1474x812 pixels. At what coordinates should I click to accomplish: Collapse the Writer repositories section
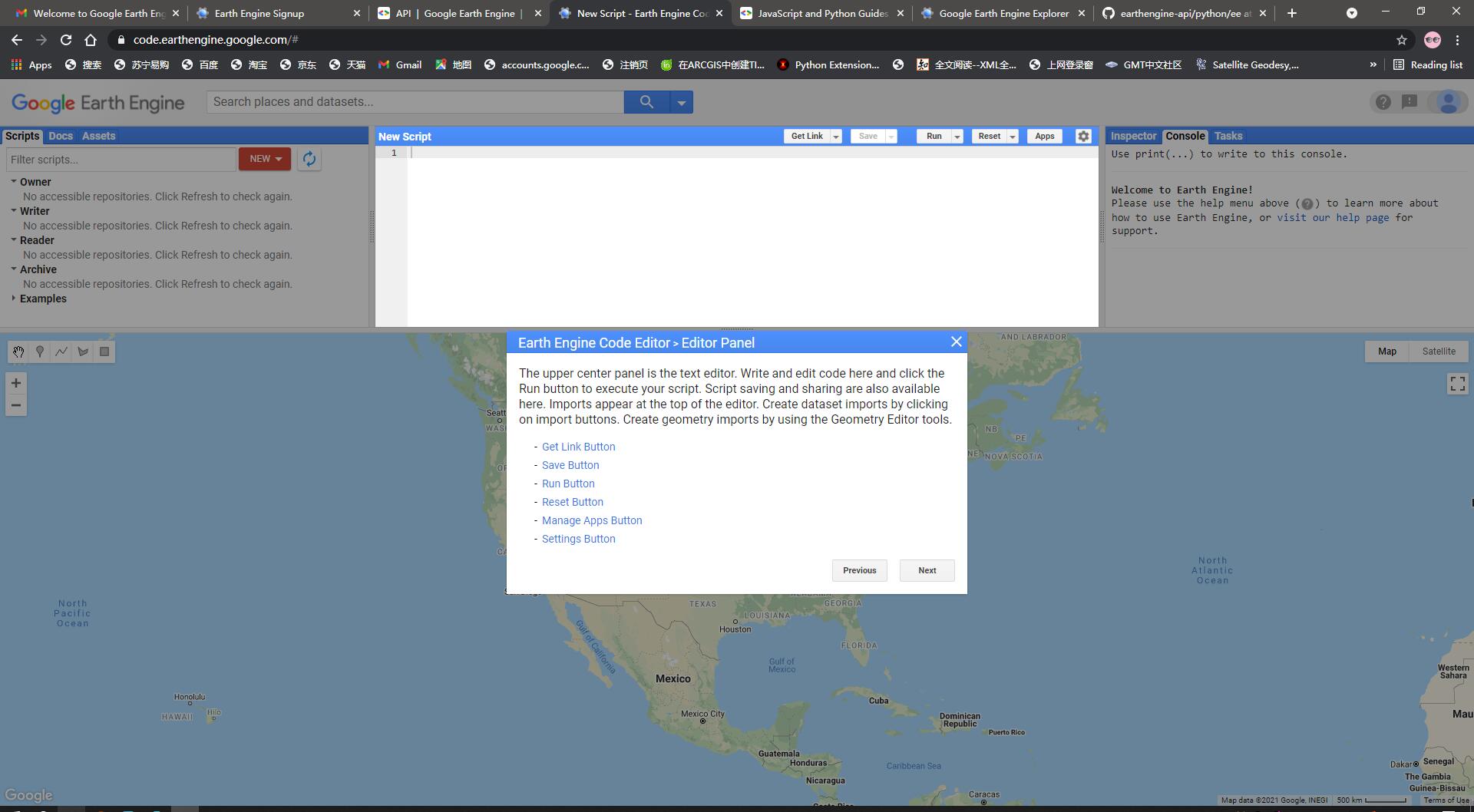tap(14, 211)
